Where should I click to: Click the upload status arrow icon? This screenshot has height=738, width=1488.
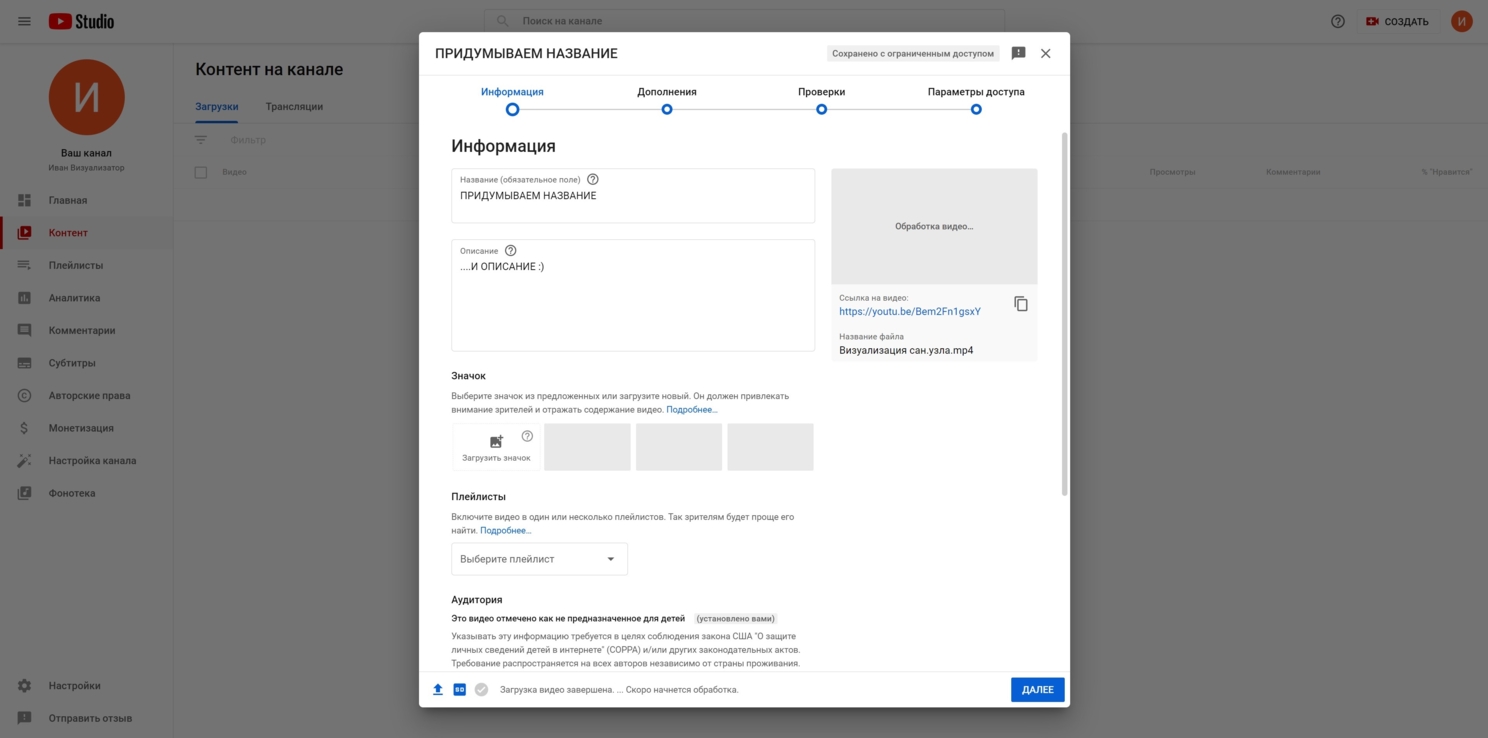click(x=438, y=689)
